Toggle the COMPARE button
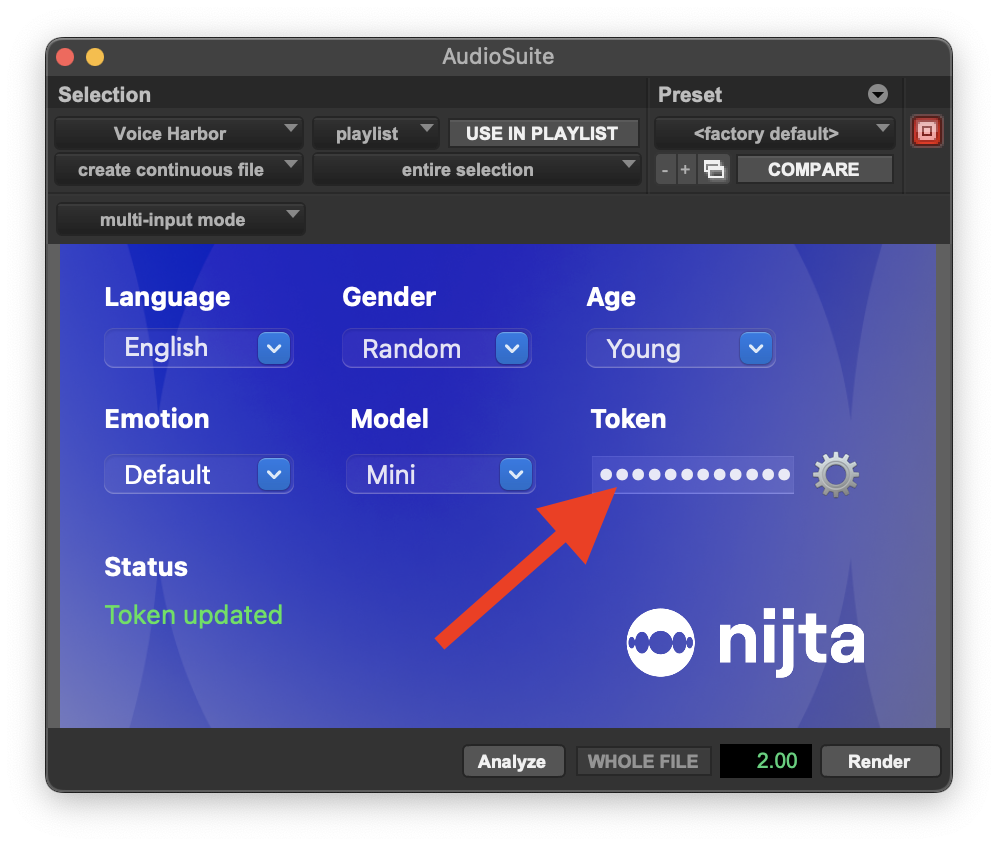The width and height of the screenshot is (998, 846). pos(813,169)
